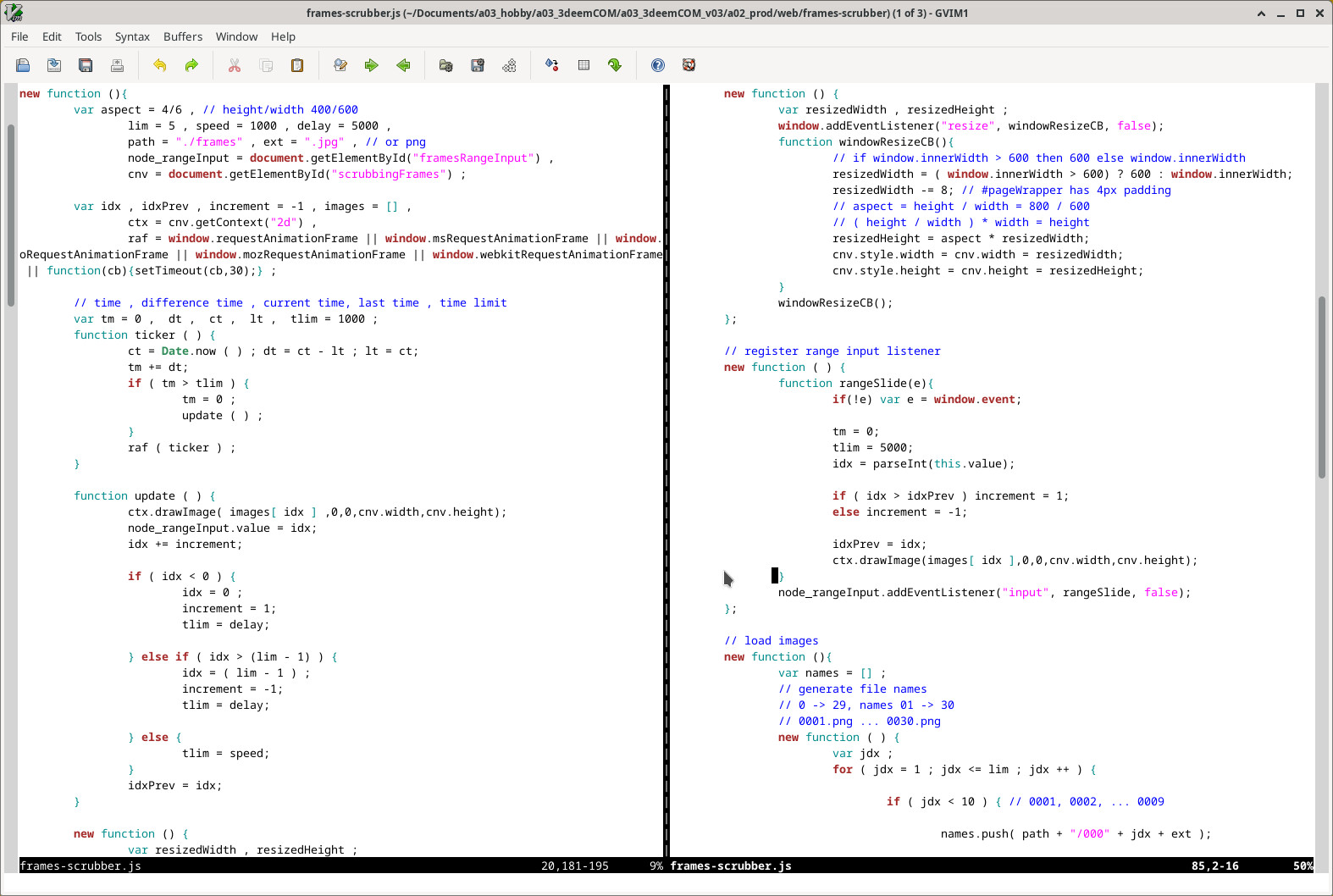Click the Find Next green arrow
The height and width of the screenshot is (896, 1333).
click(x=372, y=65)
